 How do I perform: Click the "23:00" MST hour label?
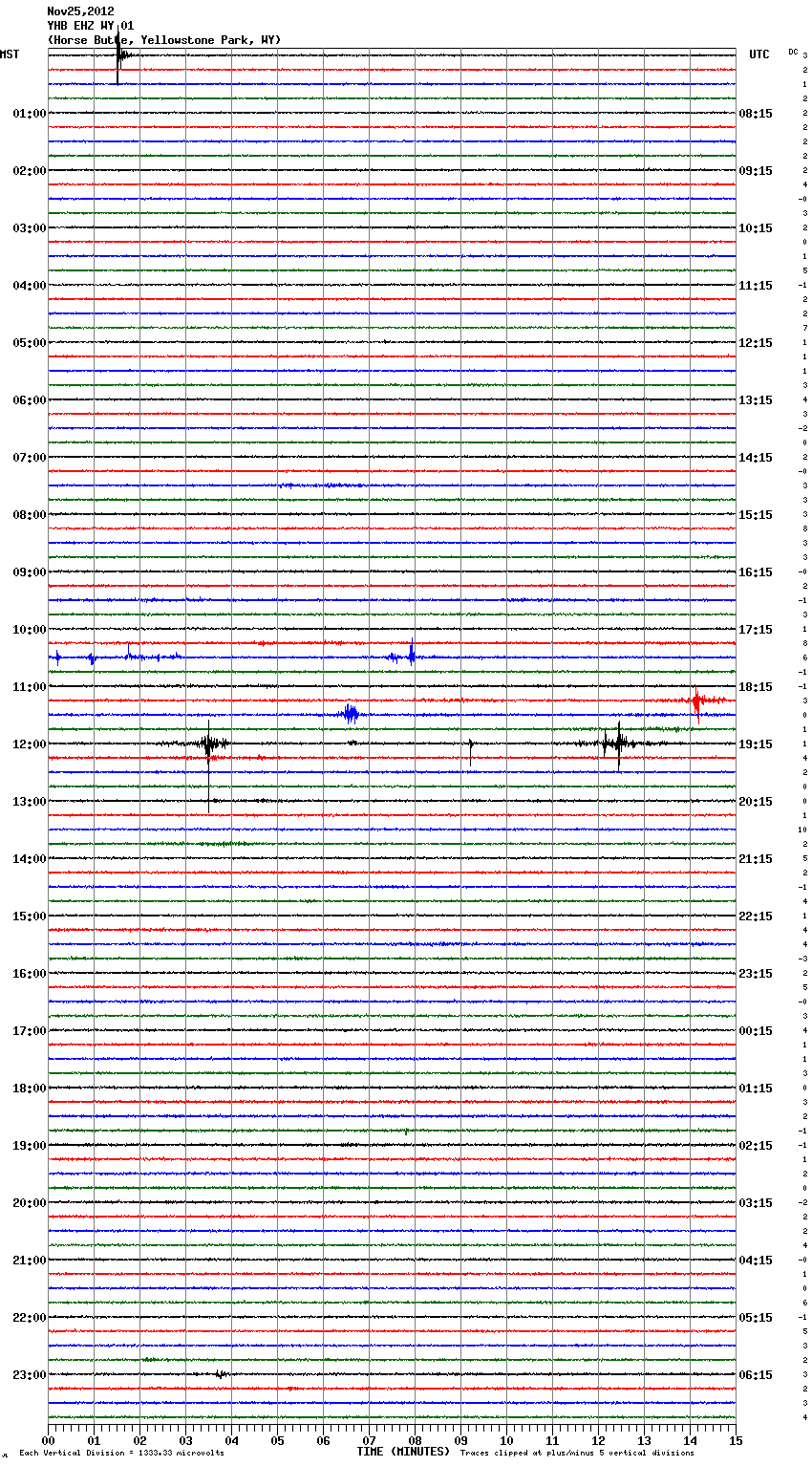point(30,1375)
